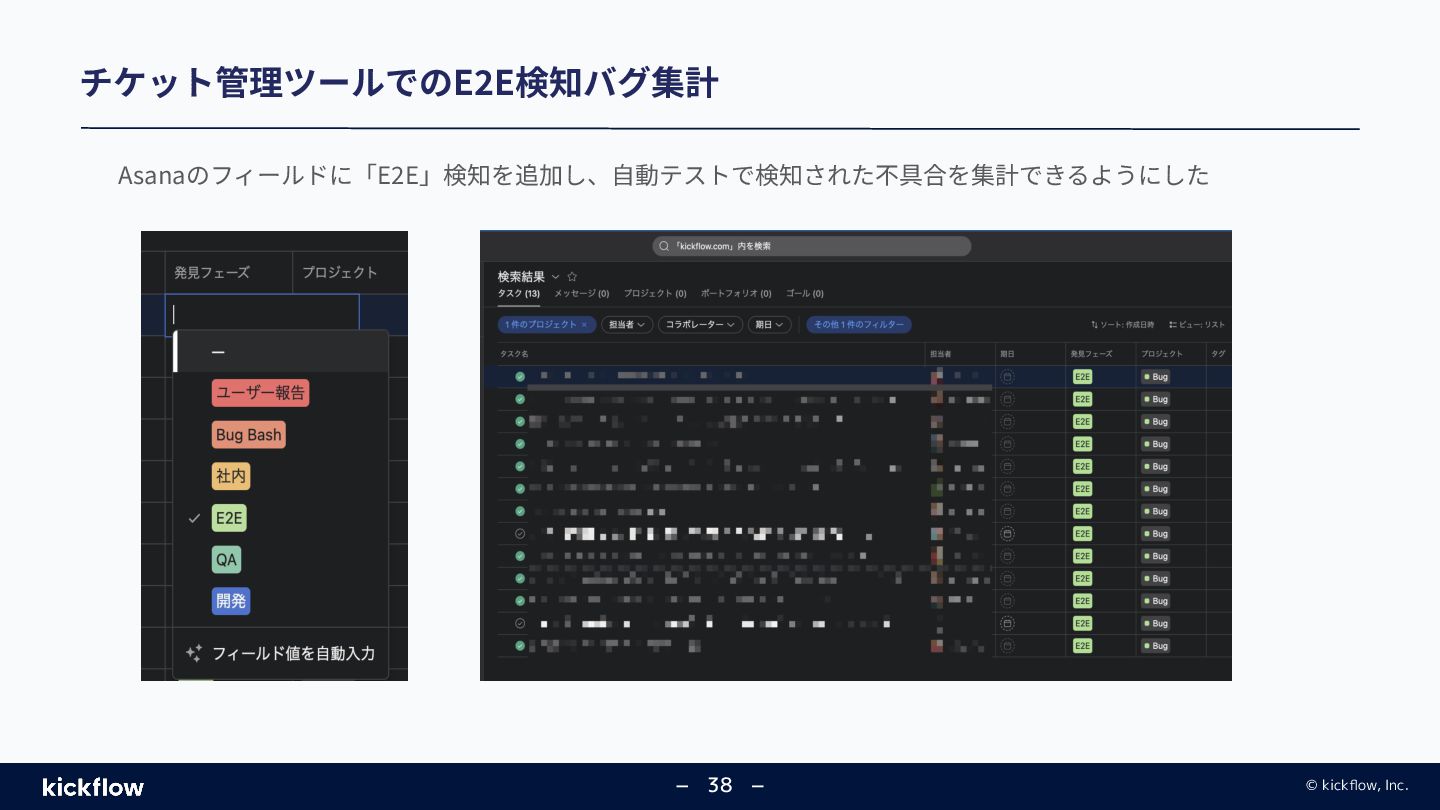The width and height of the screenshot is (1440, 810).
Task: Select the '—' empty option in the dropdown
Action: (x=281, y=352)
